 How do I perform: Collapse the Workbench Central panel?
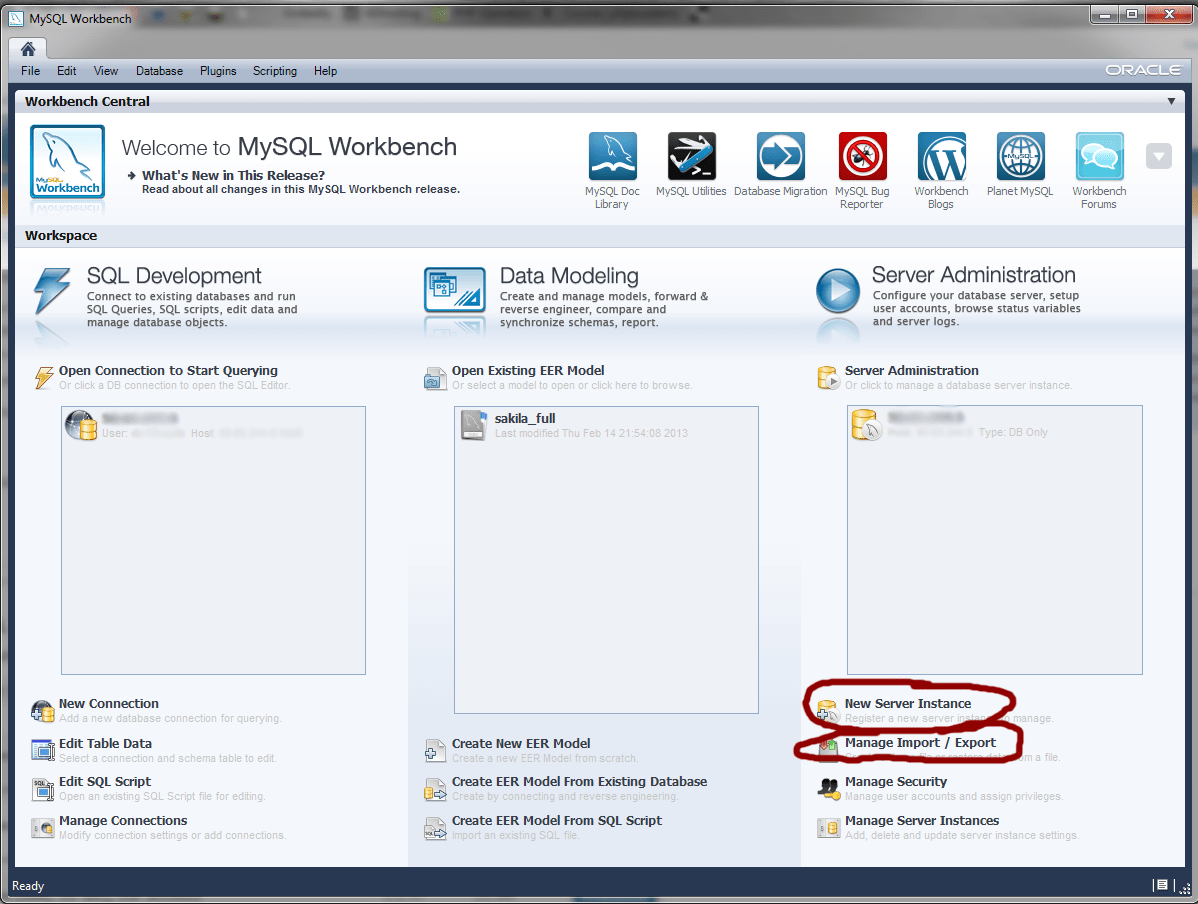click(x=1171, y=101)
